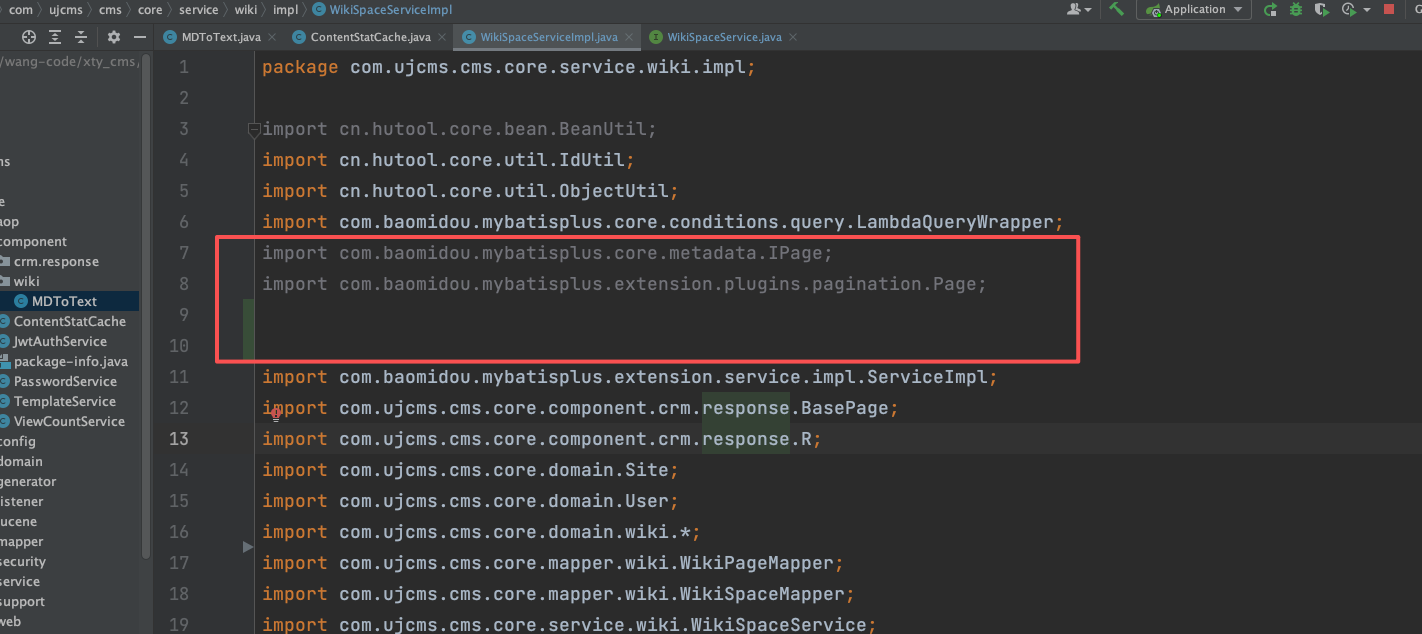The image size is (1422, 634).
Task: Run with profiler clock icon
Action: 1347,10
